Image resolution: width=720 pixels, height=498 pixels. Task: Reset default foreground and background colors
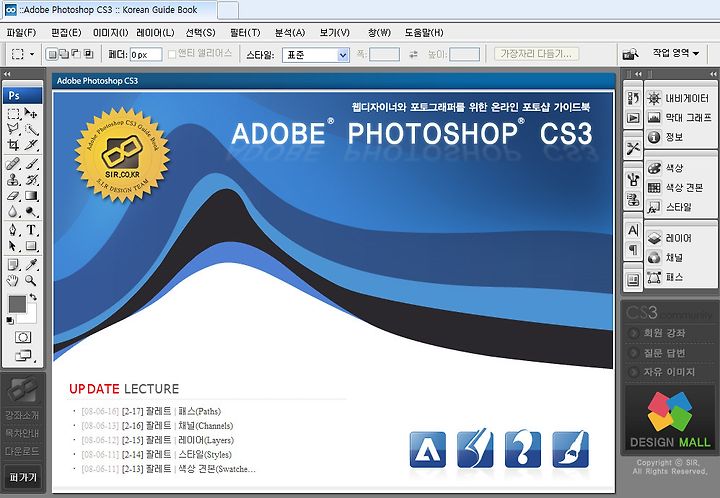[x=11, y=320]
